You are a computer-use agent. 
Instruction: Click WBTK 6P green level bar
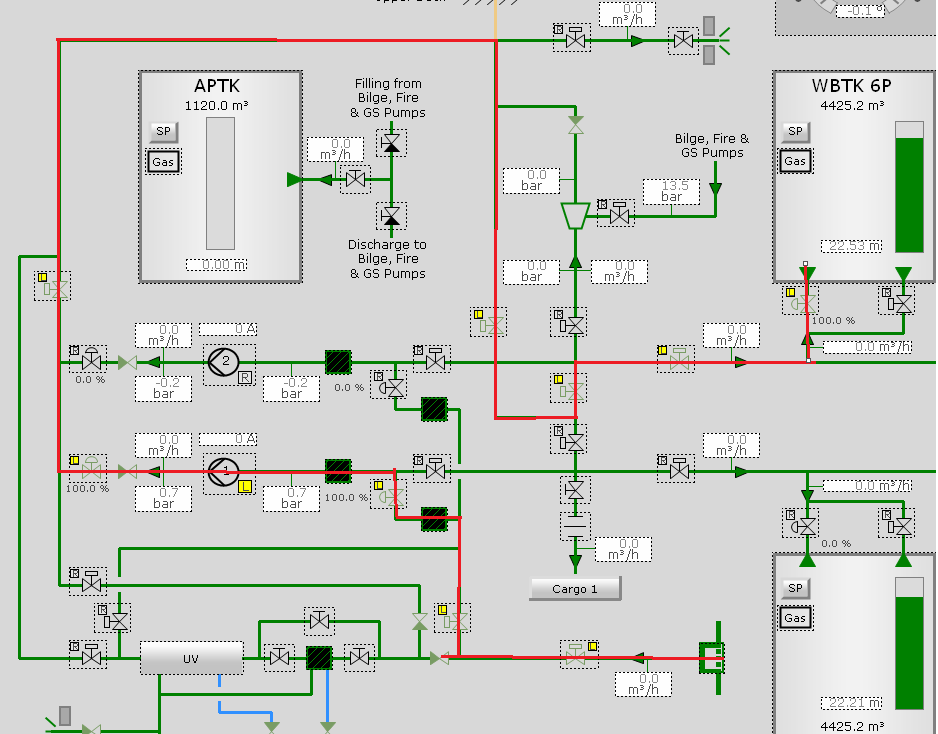pos(909,194)
